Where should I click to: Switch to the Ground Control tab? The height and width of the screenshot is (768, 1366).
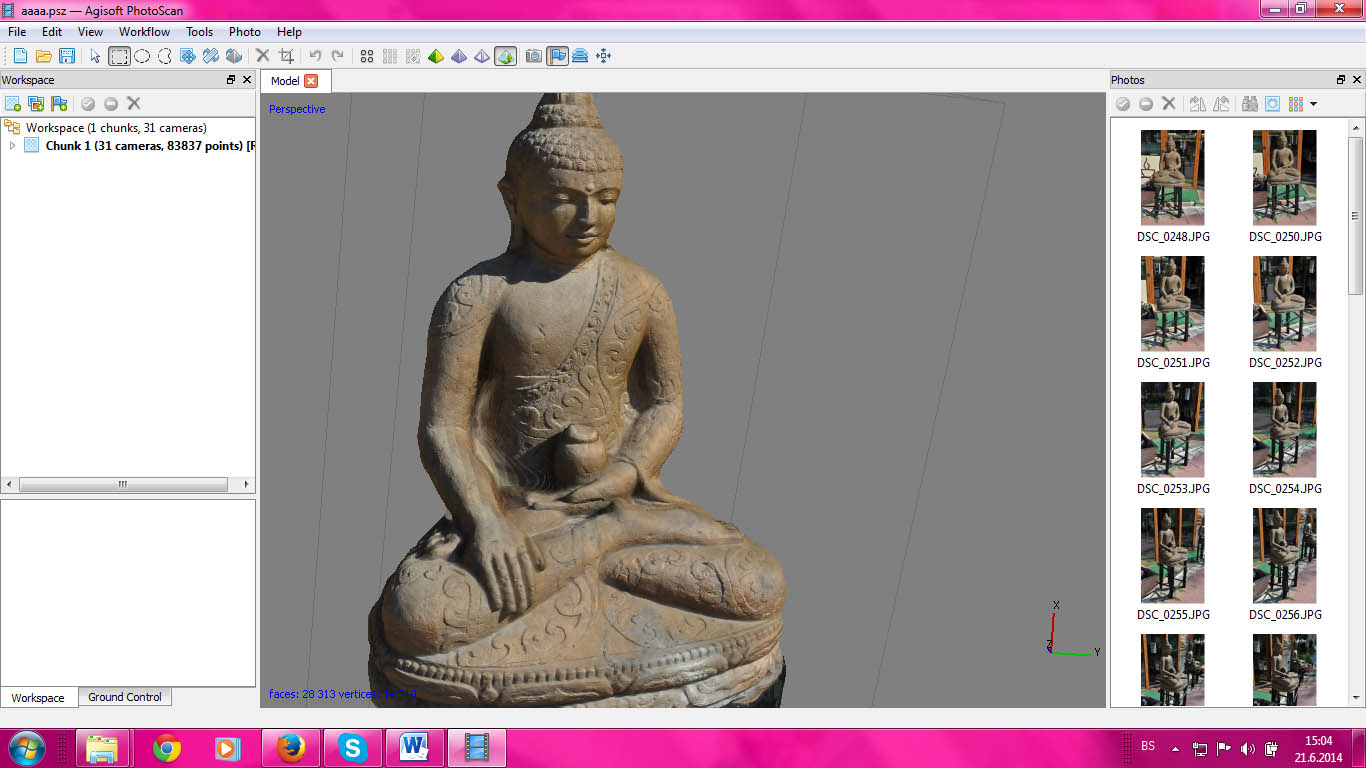(x=125, y=697)
